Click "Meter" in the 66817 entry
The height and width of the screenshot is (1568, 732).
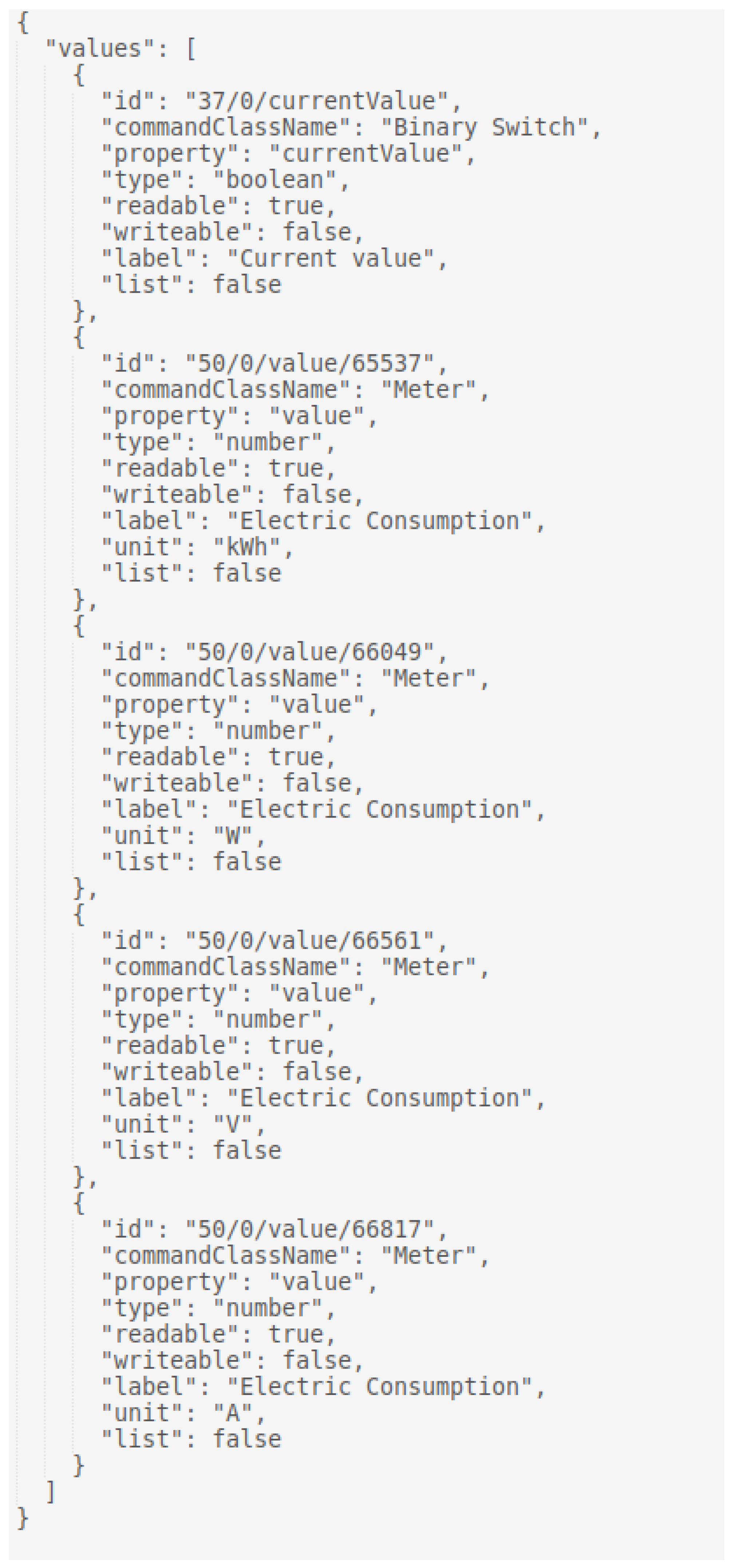coord(428,1255)
